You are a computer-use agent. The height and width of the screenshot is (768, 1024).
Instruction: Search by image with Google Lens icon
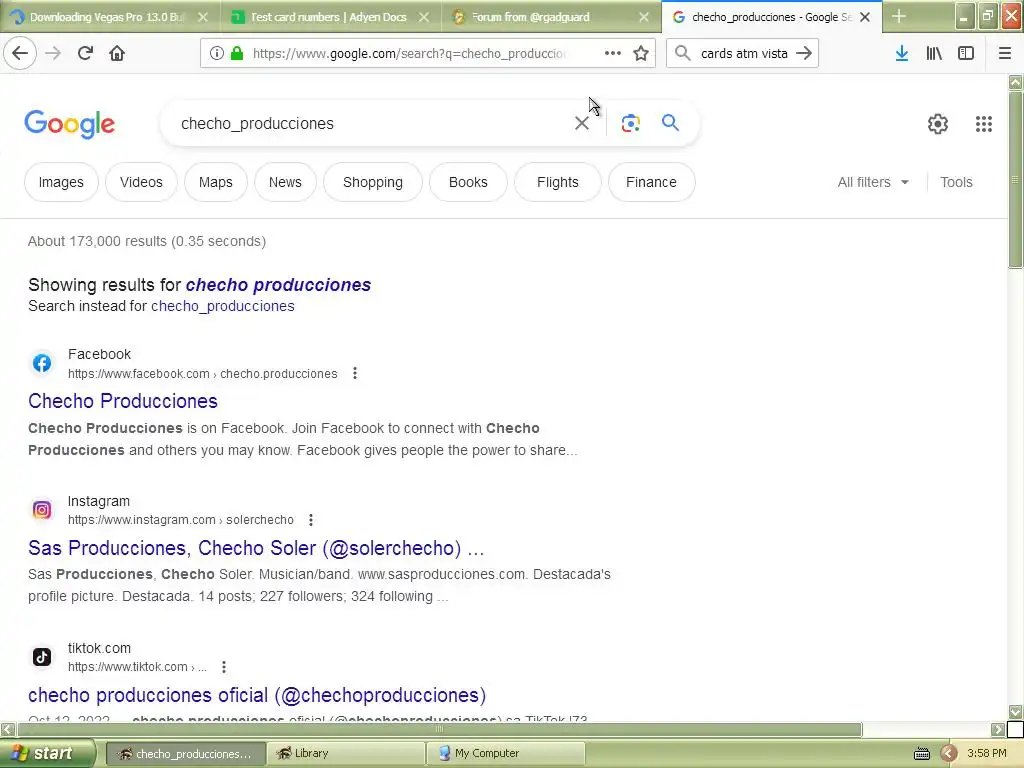(630, 123)
